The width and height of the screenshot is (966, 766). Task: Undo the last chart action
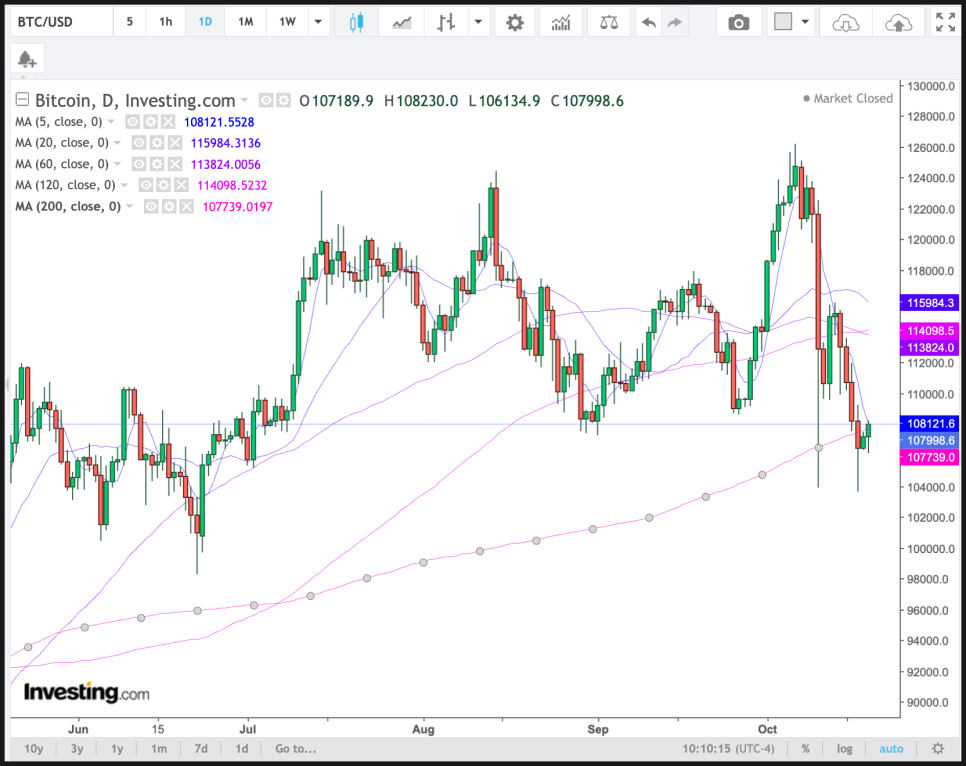pos(649,23)
